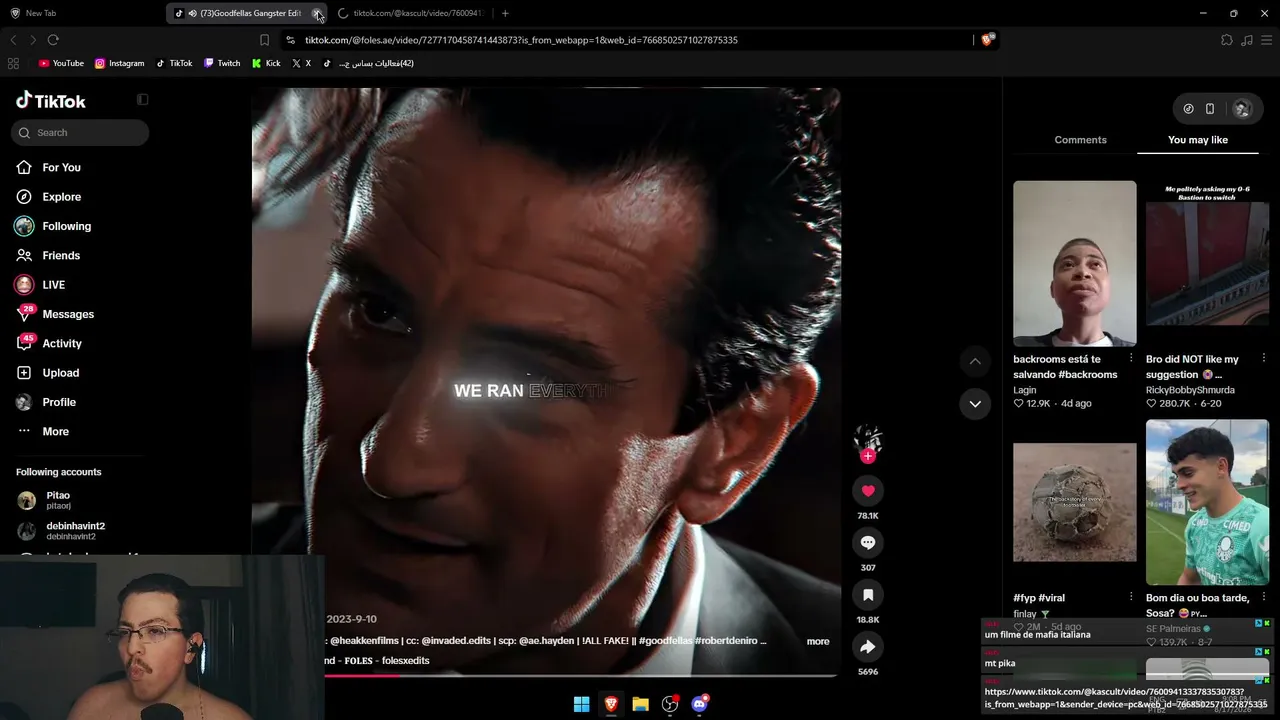The width and height of the screenshot is (1280, 720).
Task: Open the get-app phone icon
Action: coord(1210,109)
